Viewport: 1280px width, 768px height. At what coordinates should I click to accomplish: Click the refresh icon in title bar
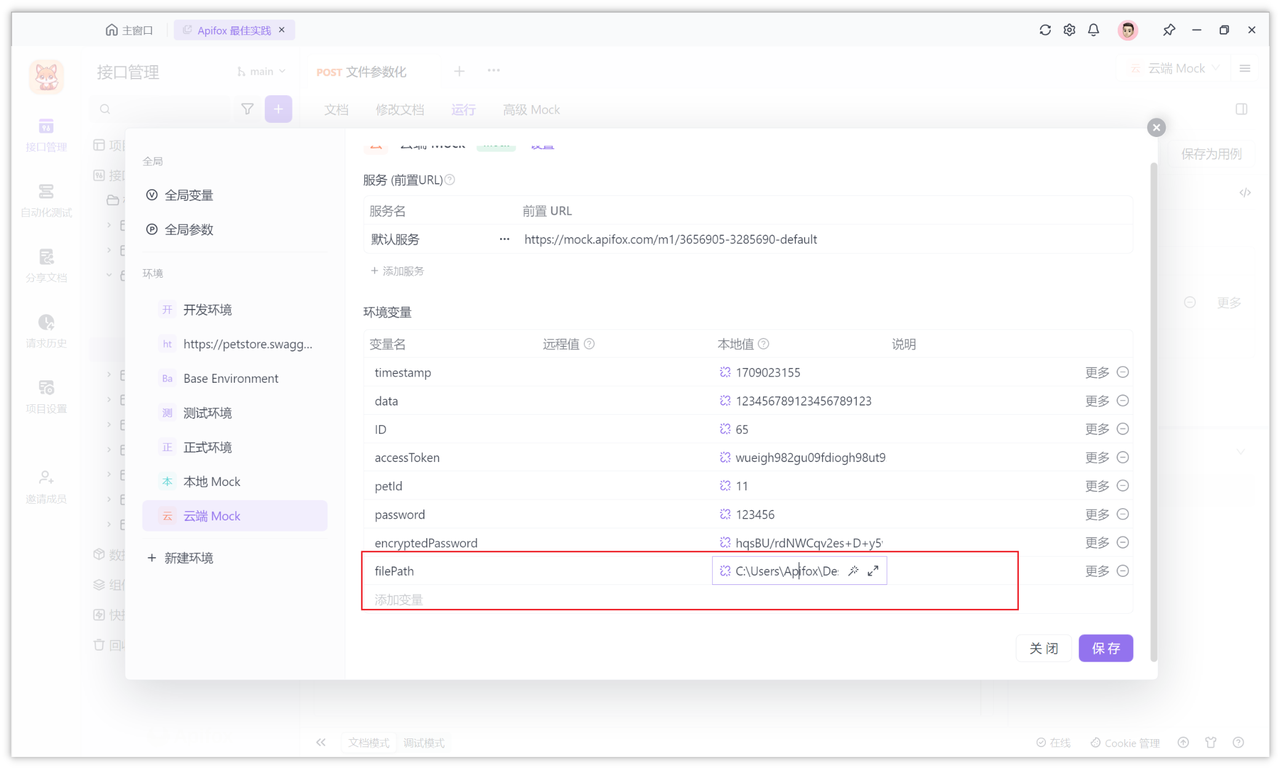tap(1045, 30)
